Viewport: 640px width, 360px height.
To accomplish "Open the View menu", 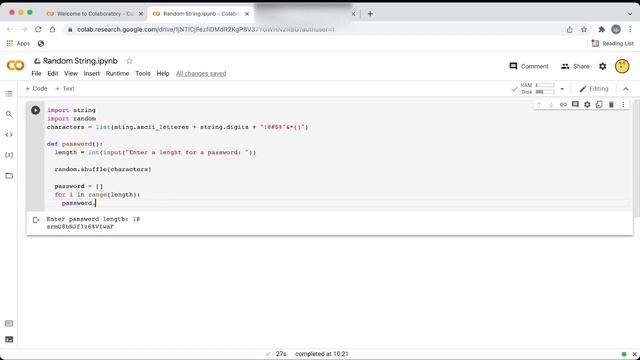I will click(71, 73).
